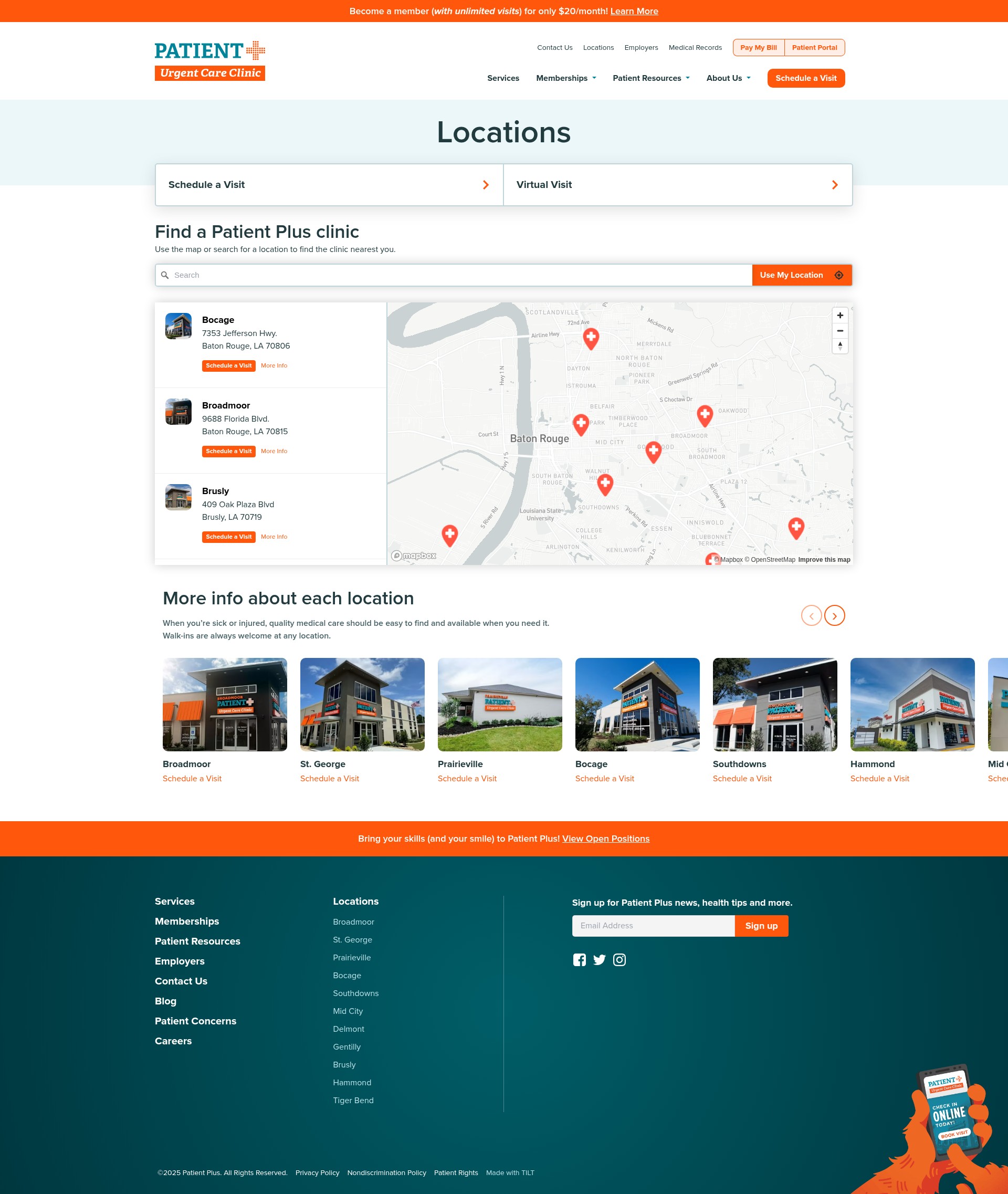
Task: Open the Prairieville location card photo
Action: coord(500,704)
